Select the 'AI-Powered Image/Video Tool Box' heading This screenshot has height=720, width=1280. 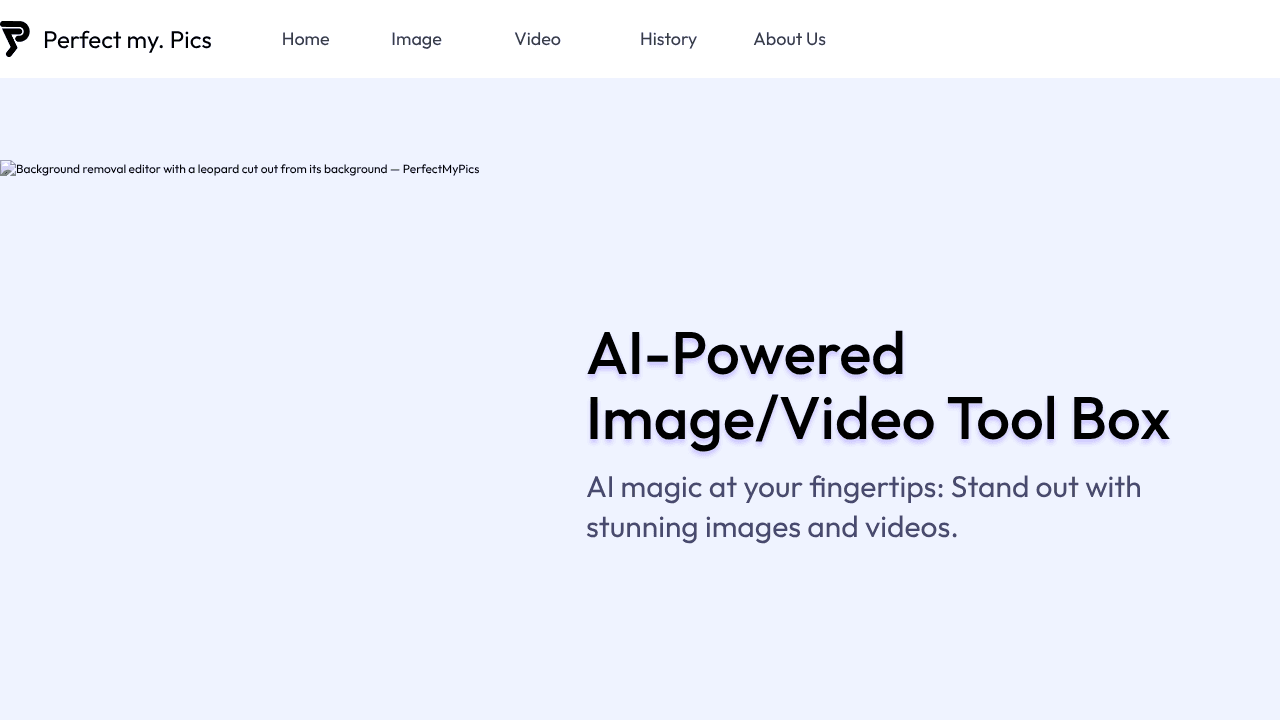click(x=877, y=386)
